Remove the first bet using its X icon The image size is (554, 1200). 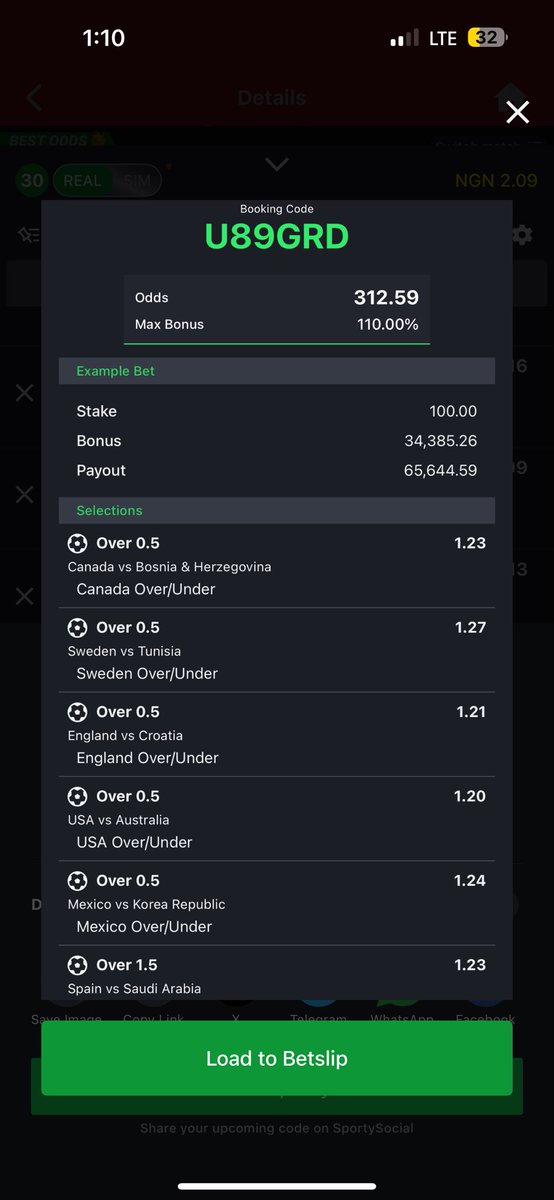[x=25, y=393]
